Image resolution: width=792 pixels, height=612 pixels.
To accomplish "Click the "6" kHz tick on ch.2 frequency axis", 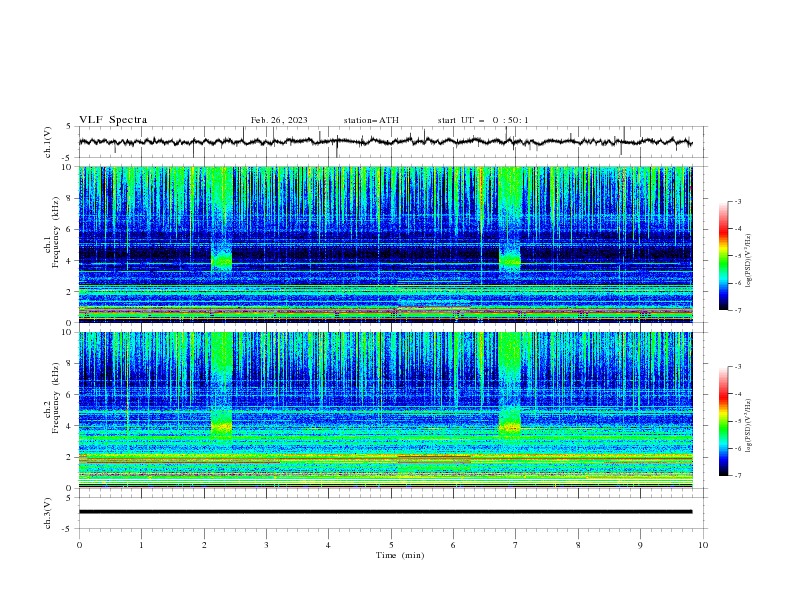I will [x=70, y=395].
